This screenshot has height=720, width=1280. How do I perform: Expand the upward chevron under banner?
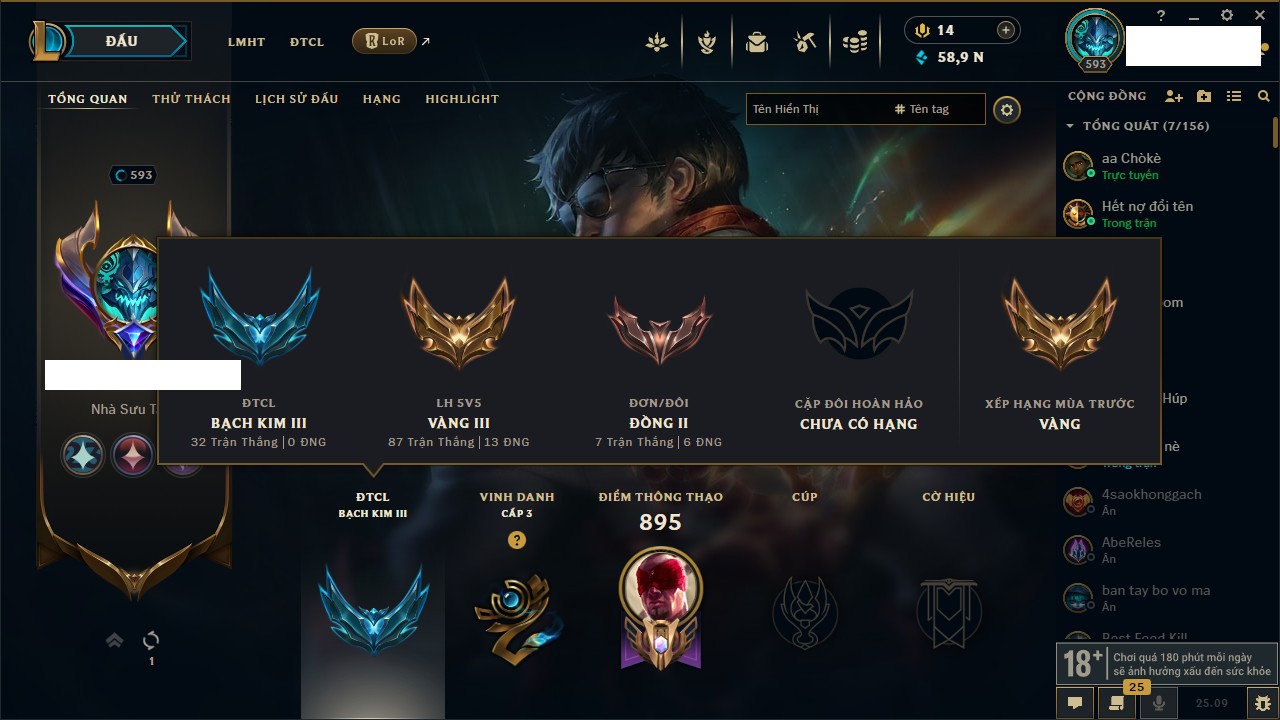click(115, 640)
